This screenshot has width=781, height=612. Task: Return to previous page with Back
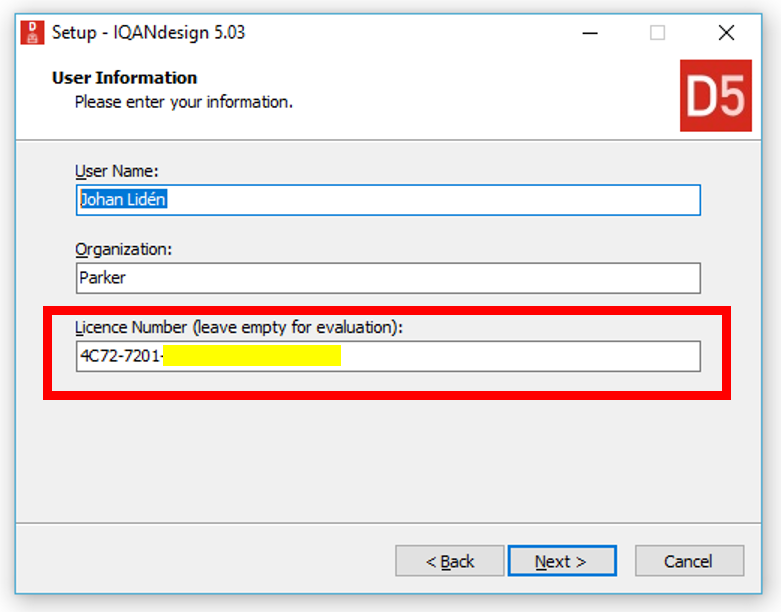click(x=450, y=561)
